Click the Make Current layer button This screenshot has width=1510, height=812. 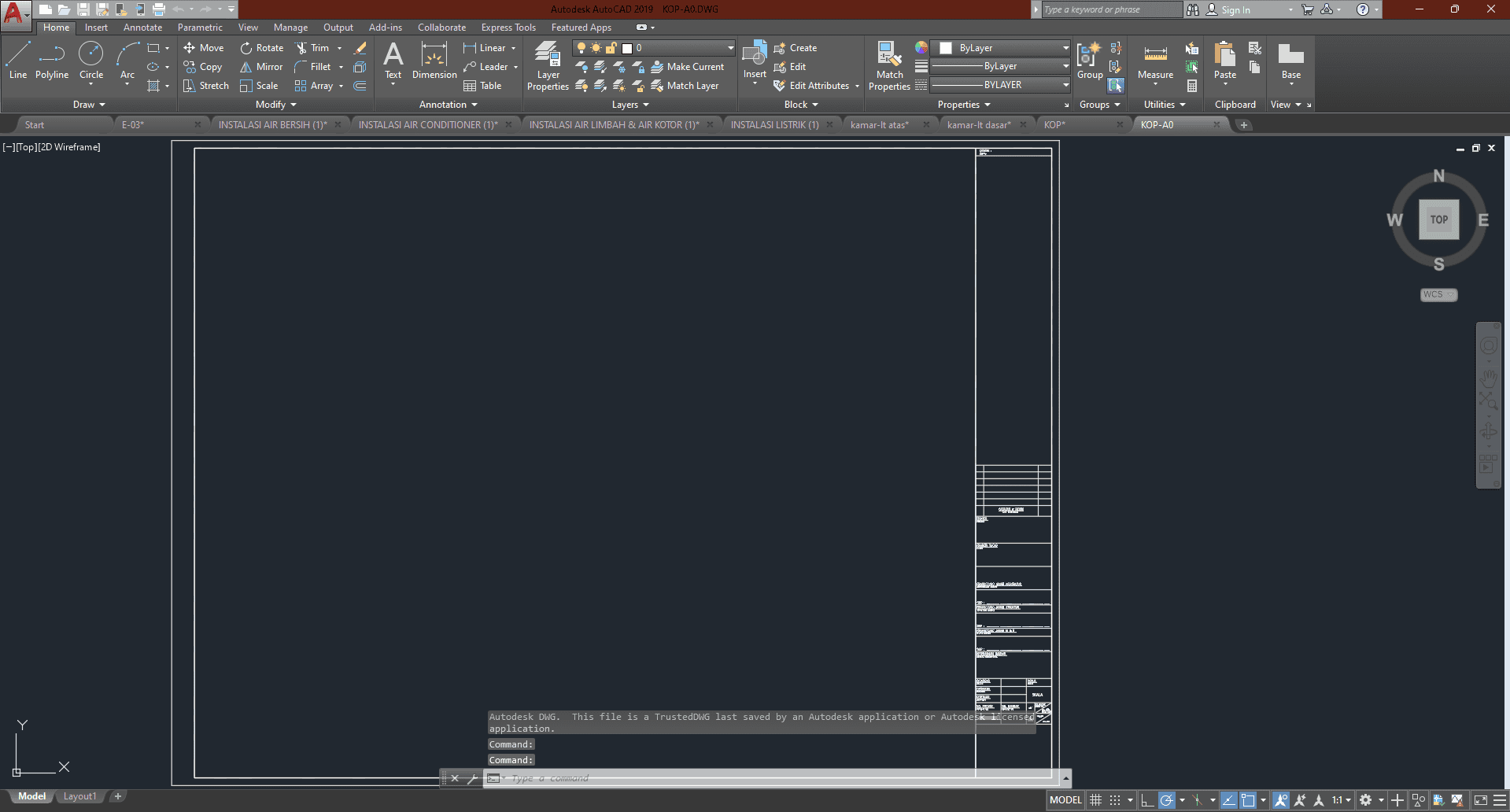pyautogui.click(x=688, y=67)
